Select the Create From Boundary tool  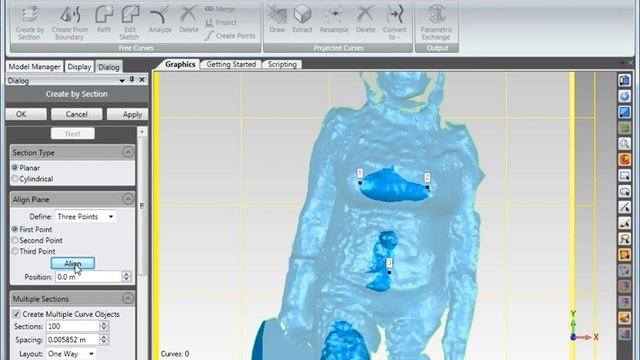[x=69, y=22]
